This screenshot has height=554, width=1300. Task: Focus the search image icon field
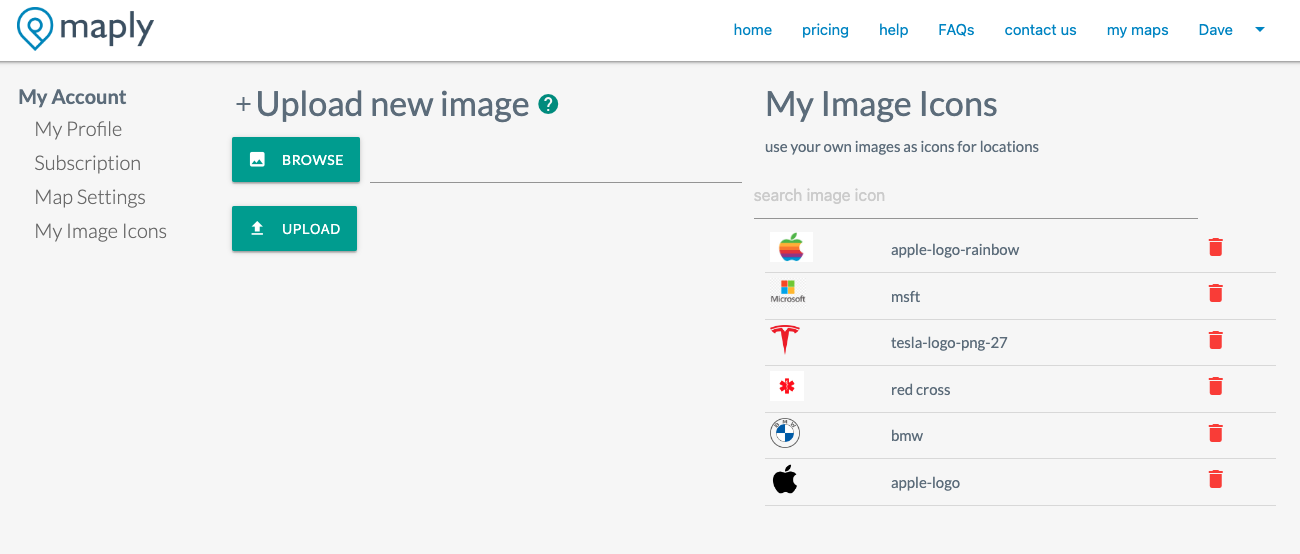(976, 196)
